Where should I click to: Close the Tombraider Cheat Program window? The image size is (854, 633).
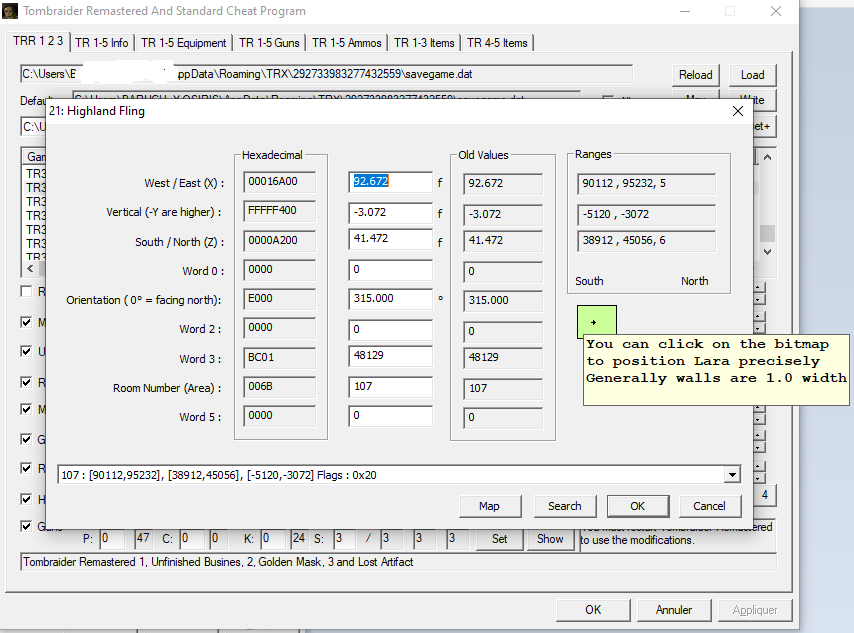point(776,11)
